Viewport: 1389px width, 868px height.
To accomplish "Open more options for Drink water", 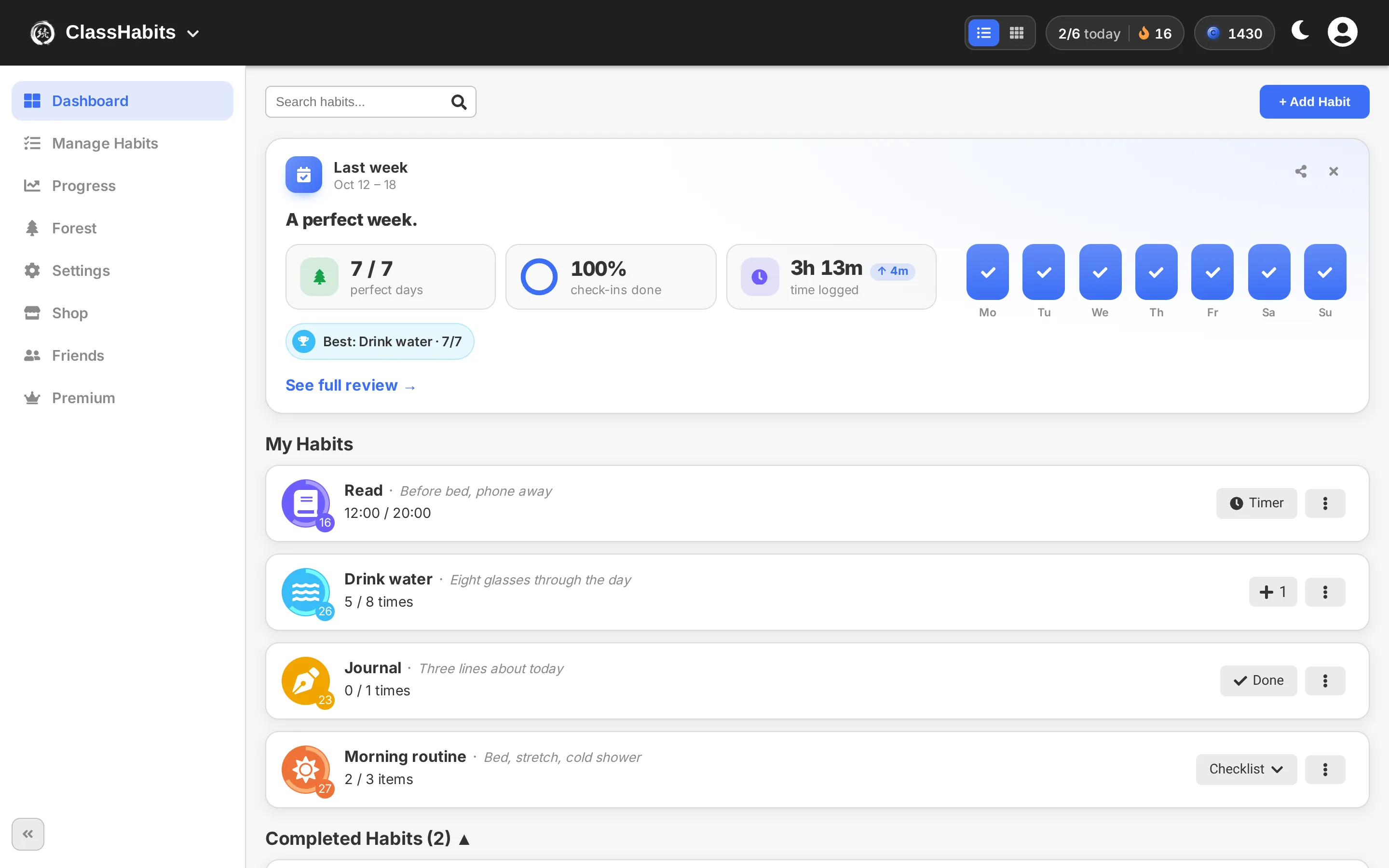I will 1325,592.
